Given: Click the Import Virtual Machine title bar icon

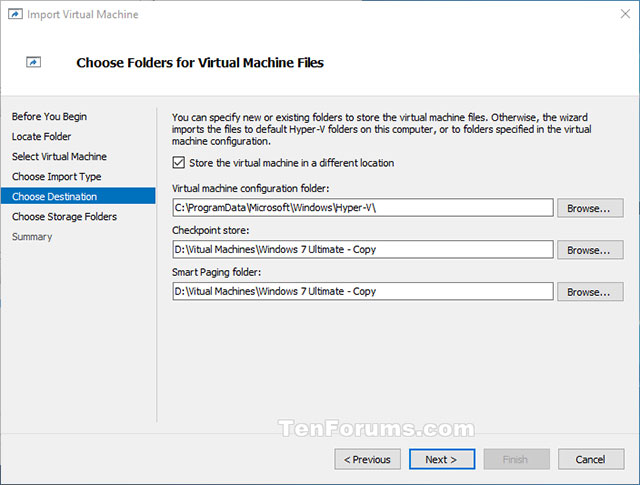Looking at the screenshot, I should (15, 14).
